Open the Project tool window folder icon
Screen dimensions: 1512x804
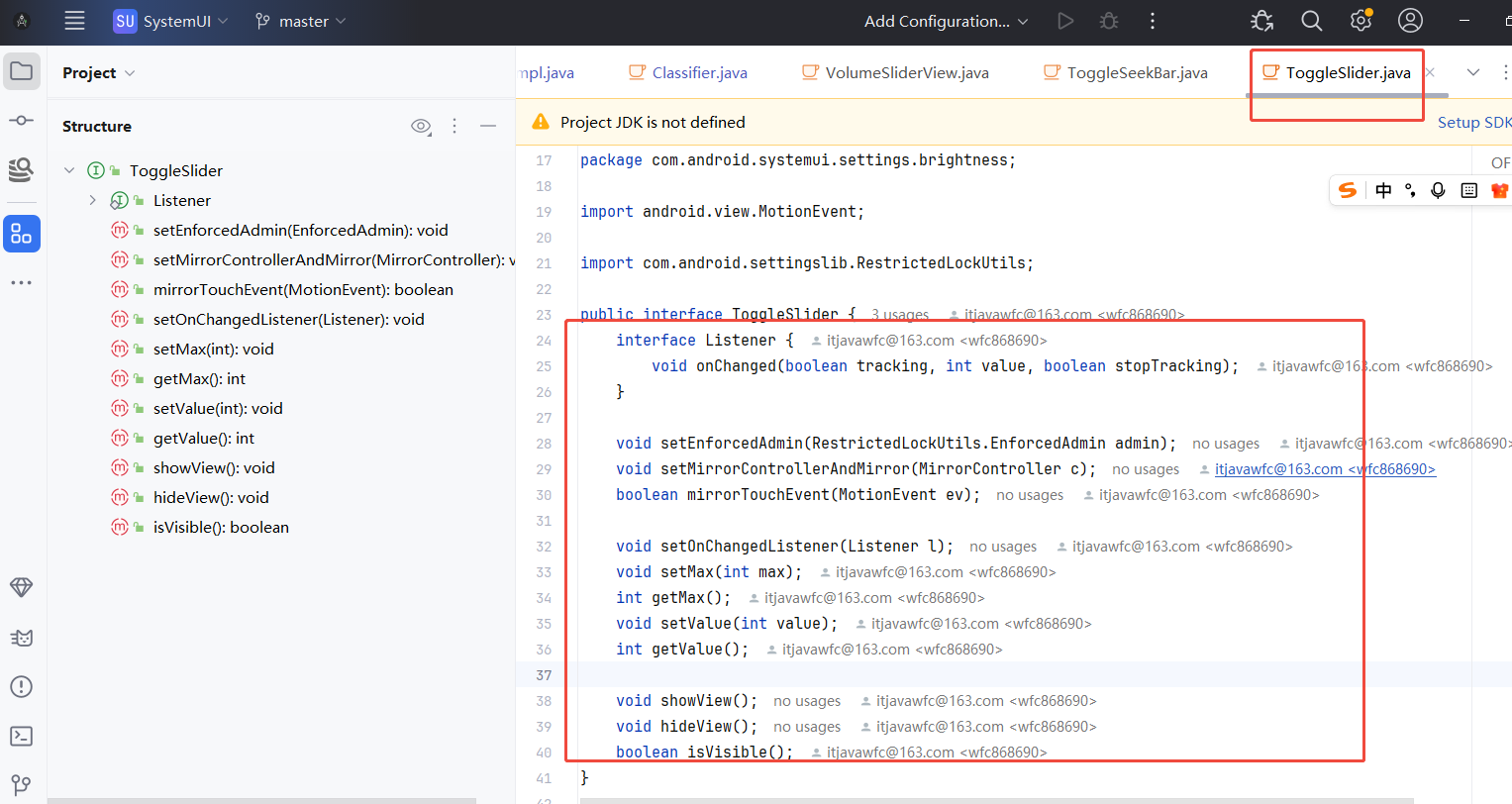pyautogui.click(x=22, y=71)
